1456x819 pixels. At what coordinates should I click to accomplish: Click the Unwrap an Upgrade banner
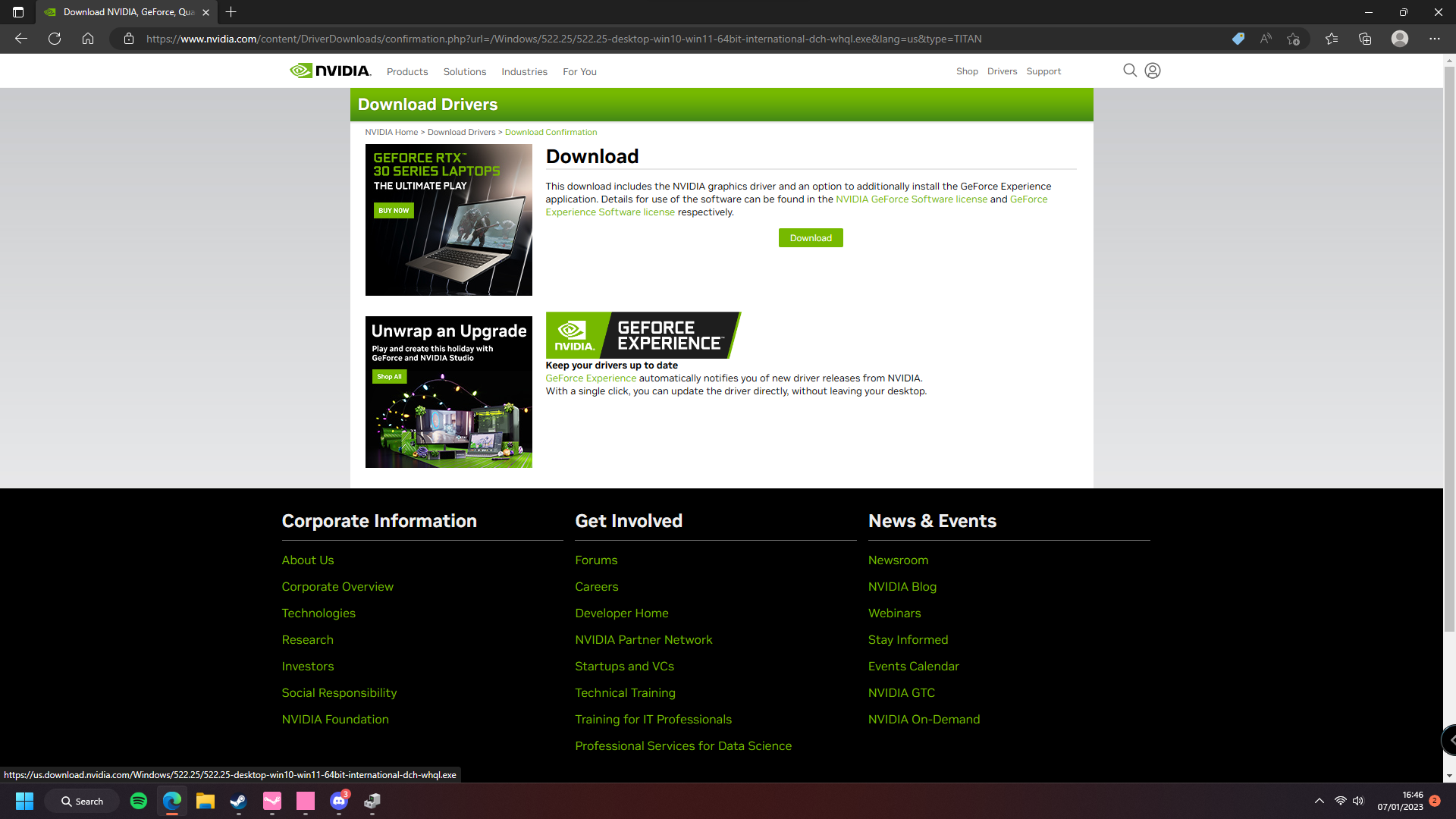[448, 392]
